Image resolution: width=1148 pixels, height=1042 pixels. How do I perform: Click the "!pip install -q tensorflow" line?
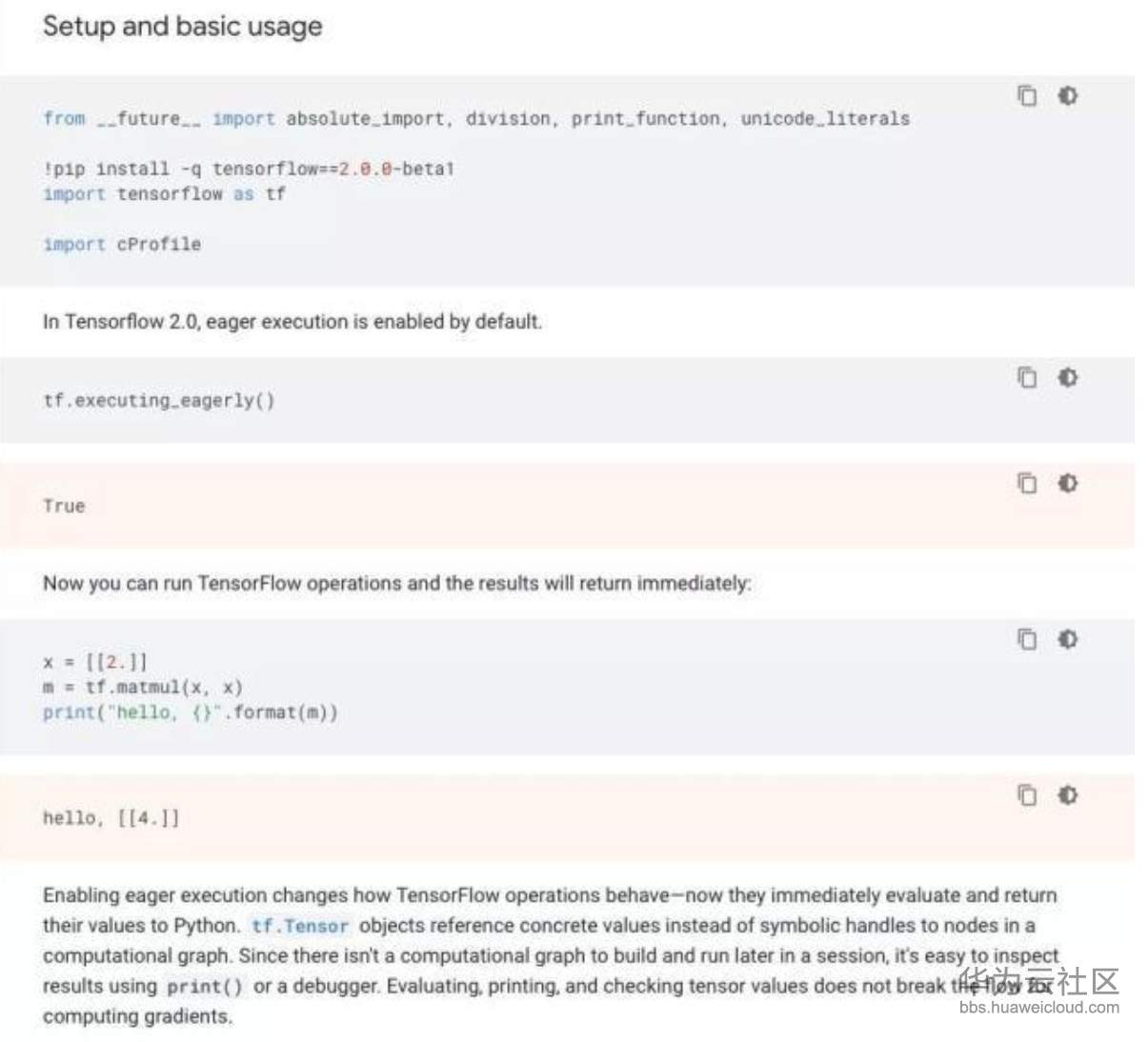click(248, 170)
